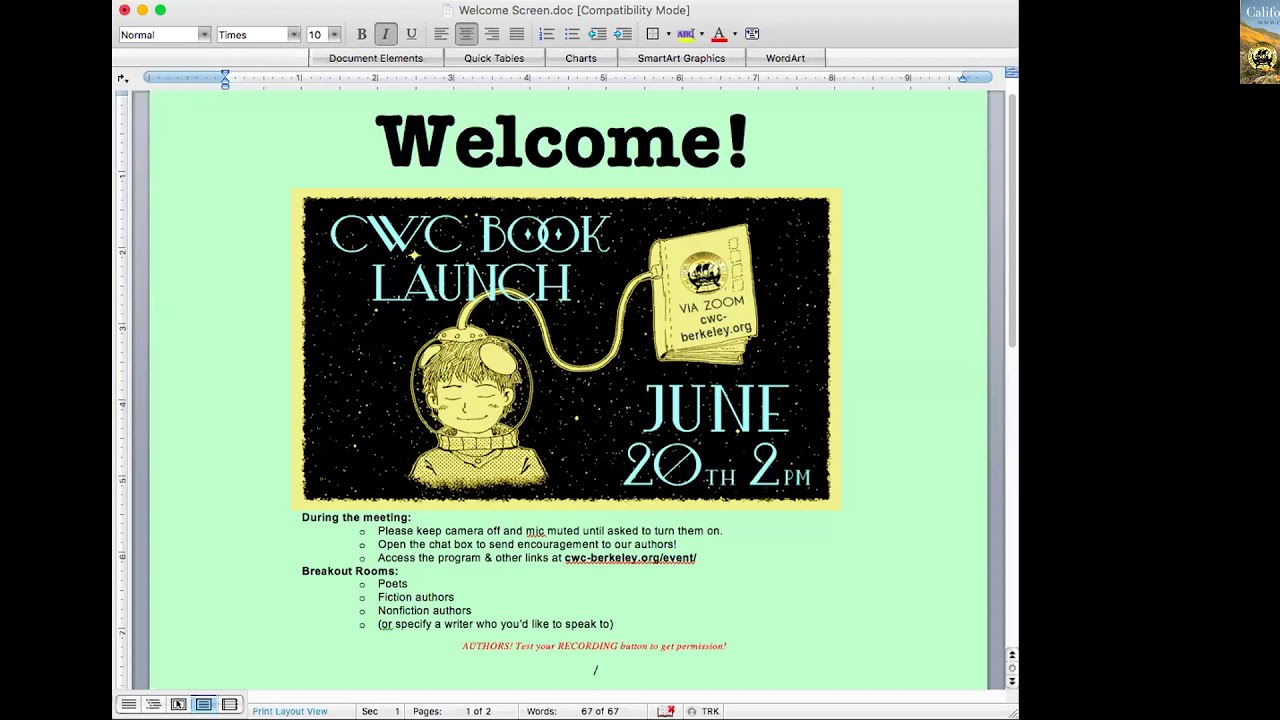Viewport: 1280px width, 720px height.
Task: Click the red AUTHORS recording notice
Action: (x=594, y=646)
